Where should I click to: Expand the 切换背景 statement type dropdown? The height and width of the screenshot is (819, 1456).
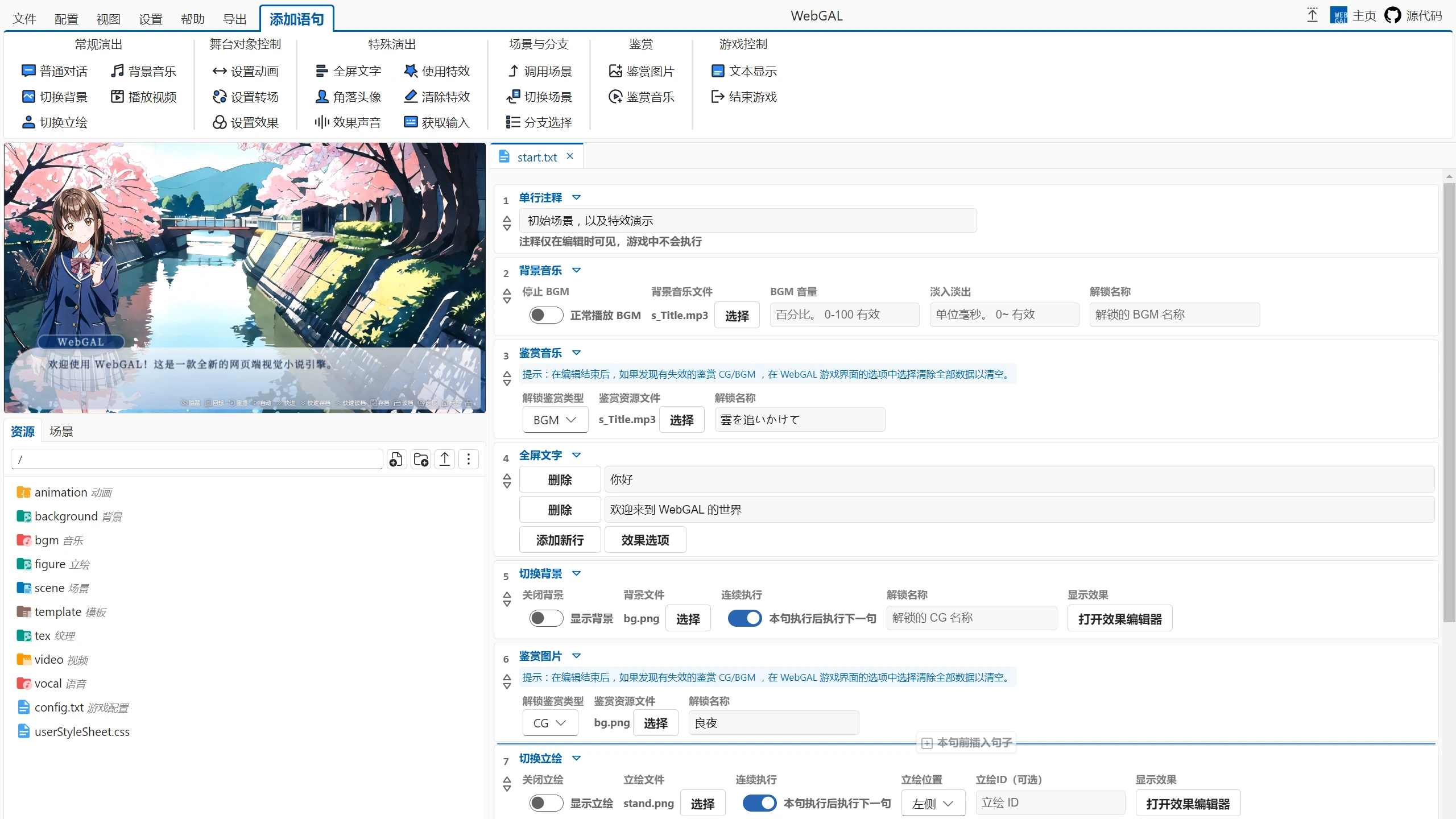coord(576,573)
